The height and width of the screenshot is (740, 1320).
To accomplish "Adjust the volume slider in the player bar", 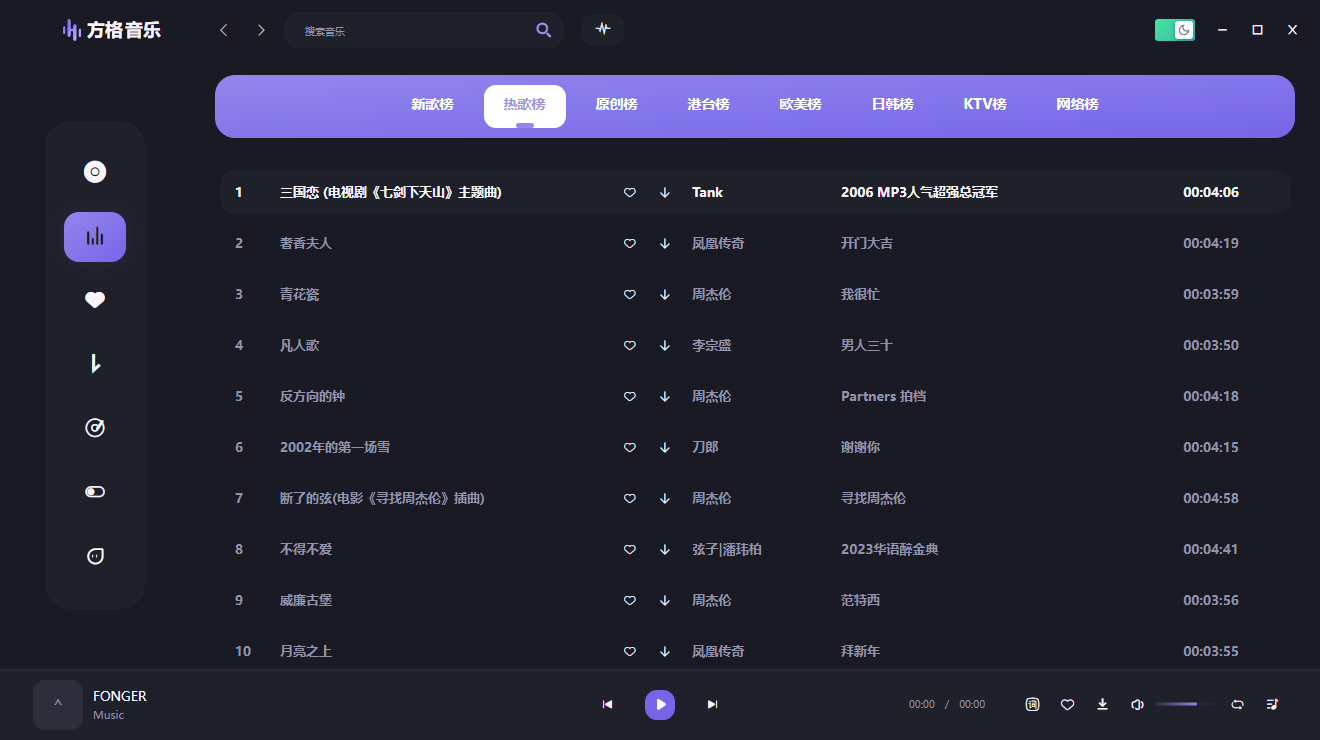I will point(1185,704).
